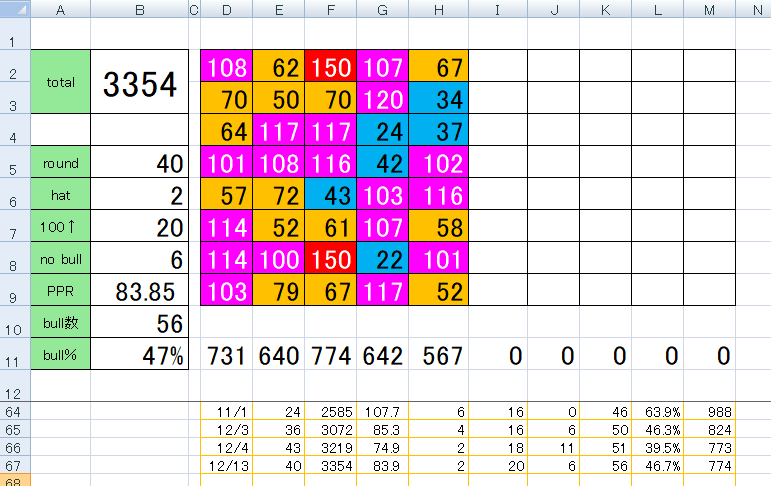Click the orange cell with score 72
The image size is (771, 486).
279,194
